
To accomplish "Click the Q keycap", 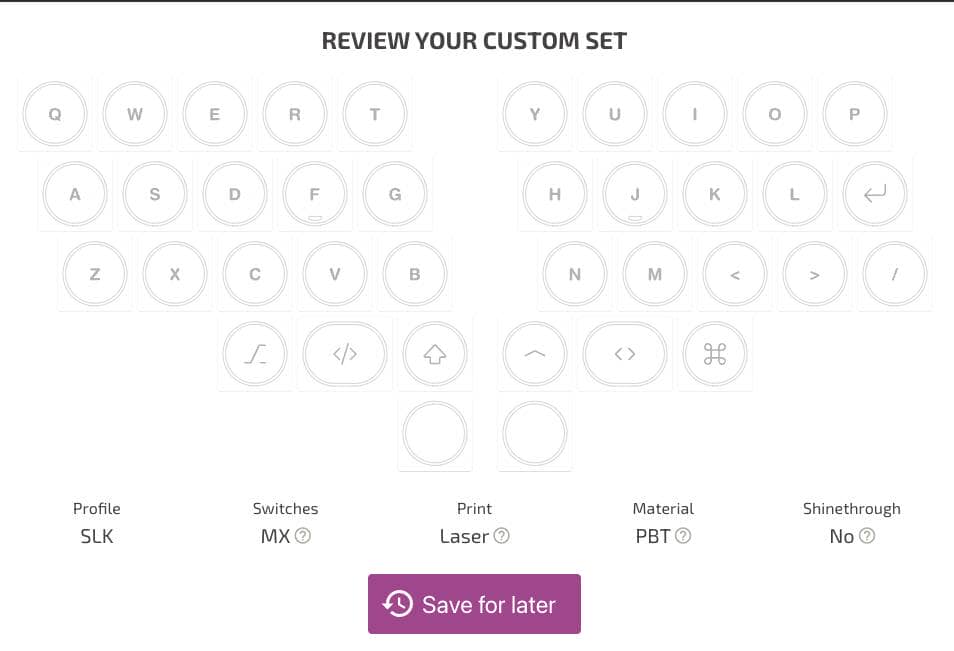I will point(55,114).
